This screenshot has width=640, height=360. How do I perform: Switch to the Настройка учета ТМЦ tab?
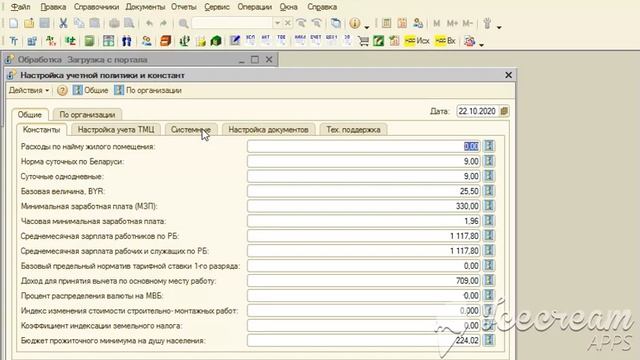(x=116, y=130)
